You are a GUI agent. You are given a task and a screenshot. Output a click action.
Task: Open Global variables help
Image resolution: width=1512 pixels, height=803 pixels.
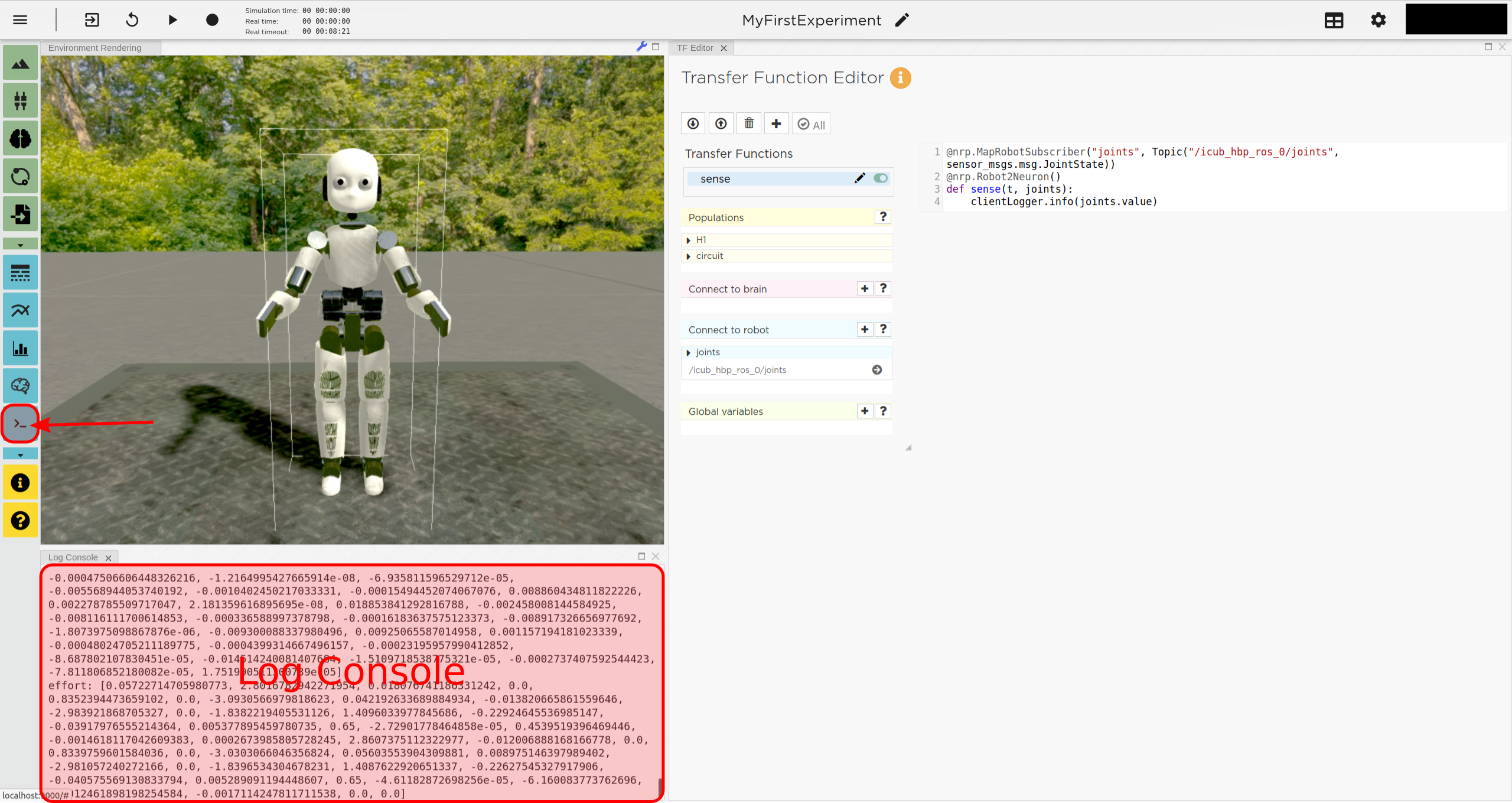click(883, 411)
